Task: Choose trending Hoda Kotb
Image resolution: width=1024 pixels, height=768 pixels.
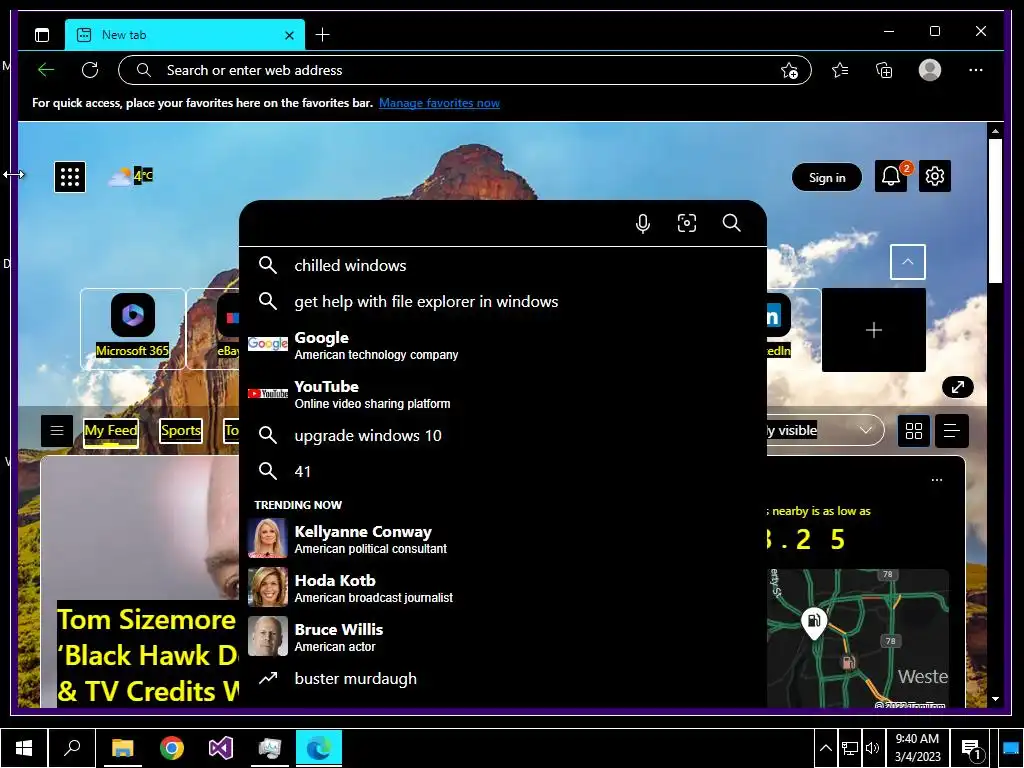Action: 503,588
